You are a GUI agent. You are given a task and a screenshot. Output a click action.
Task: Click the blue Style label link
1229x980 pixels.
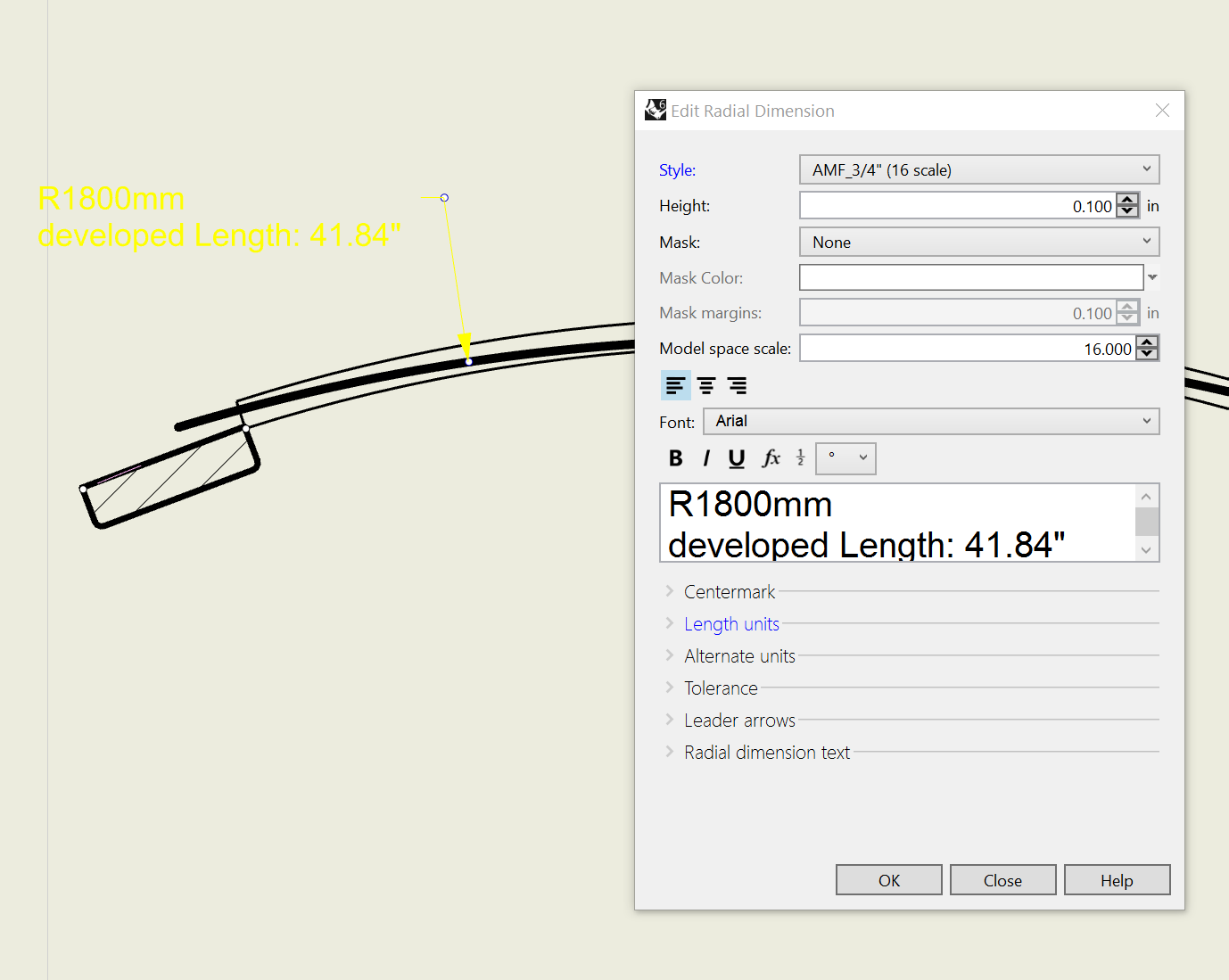[x=677, y=169]
